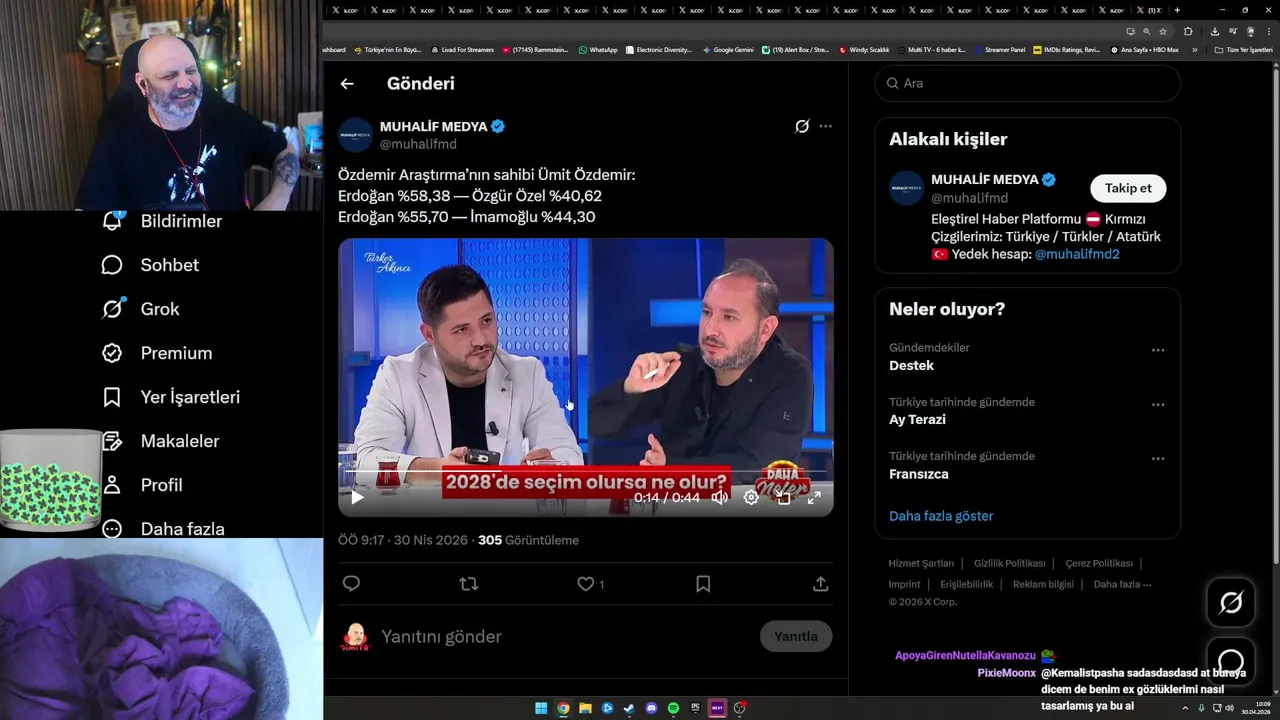
Task: Toggle picture-in-picture for the video
Action: (783, 497)
